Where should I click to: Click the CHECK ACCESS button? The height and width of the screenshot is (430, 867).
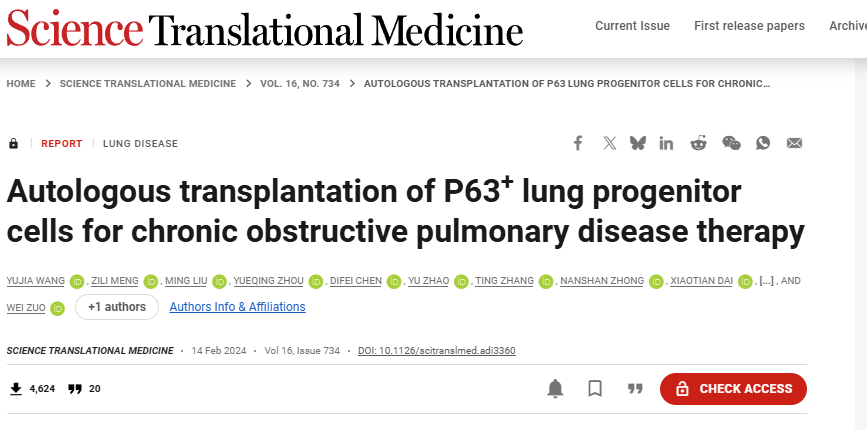pos(733,389)
